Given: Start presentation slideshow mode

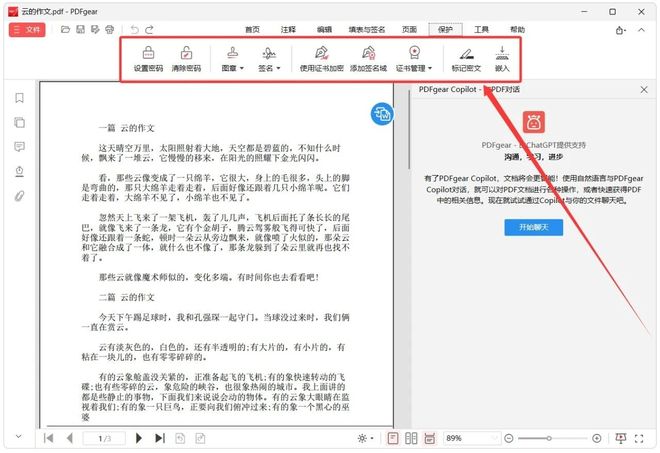Looking at the screenshot, I should 620,438.
